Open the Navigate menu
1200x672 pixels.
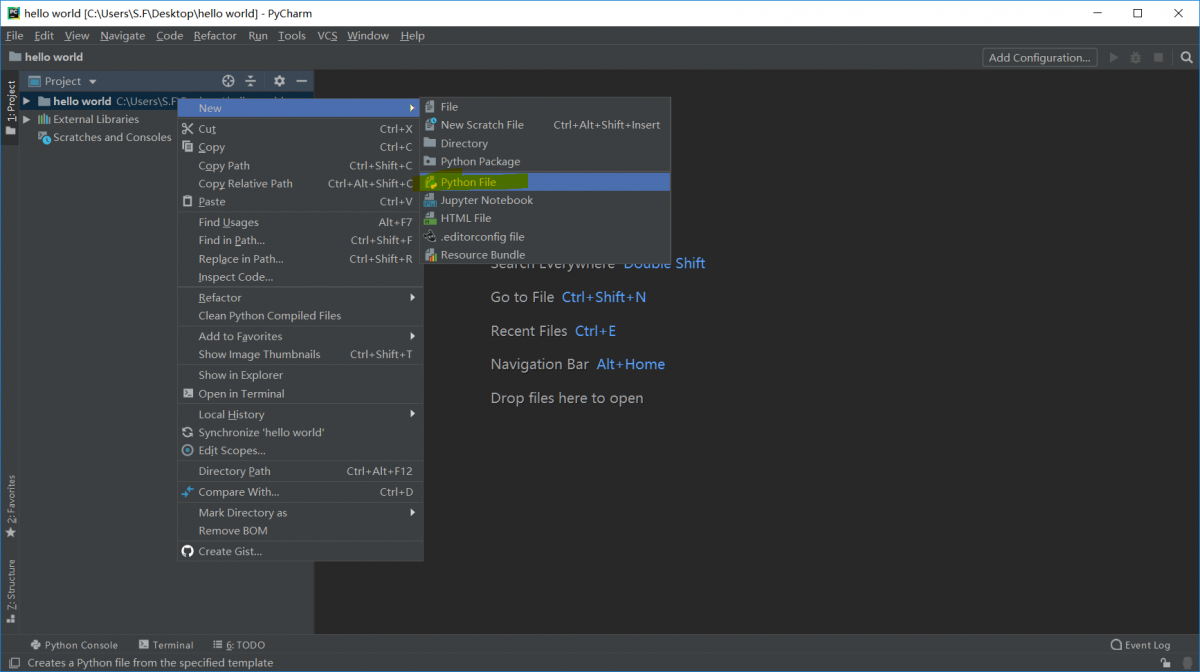(122, 35)
